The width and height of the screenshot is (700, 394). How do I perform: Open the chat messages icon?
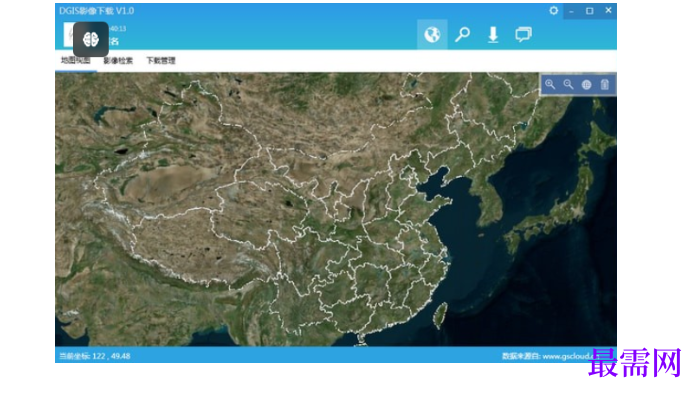[x=523, y=34]
